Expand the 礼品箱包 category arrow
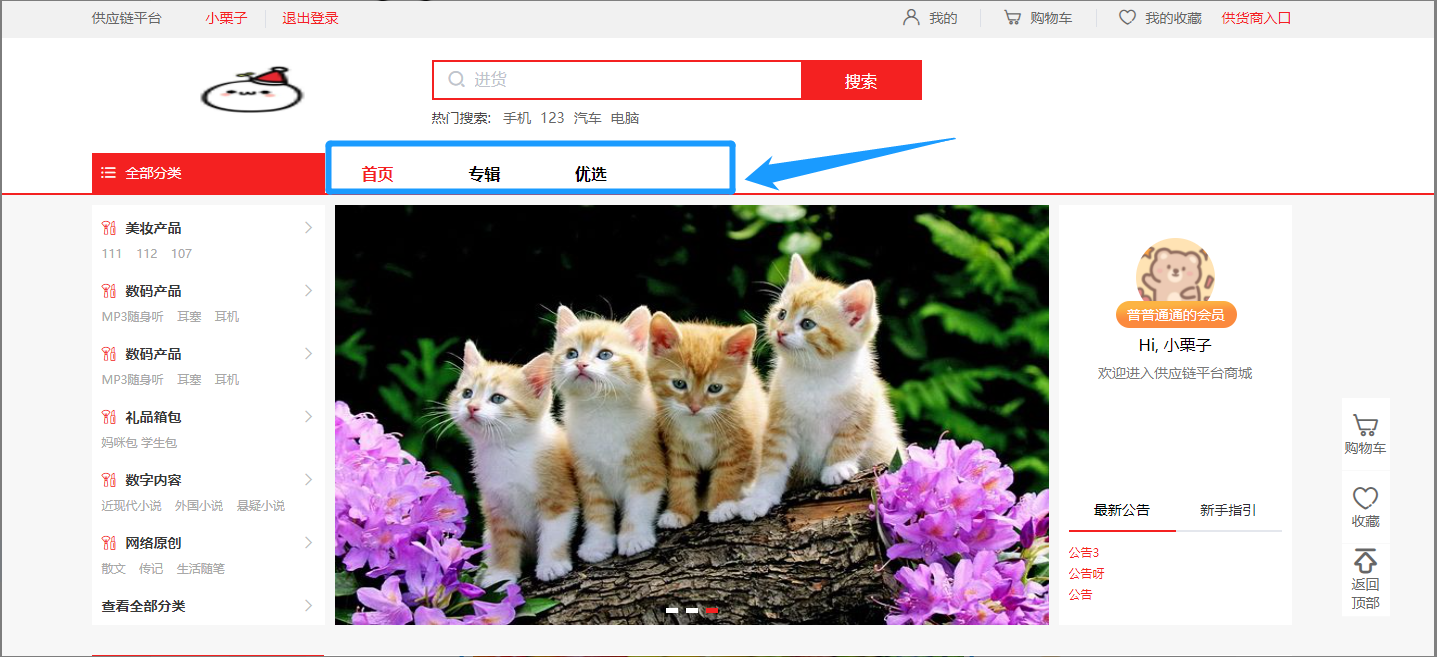The height and width of the screenshot is (657, 1437). coord(308,417)
